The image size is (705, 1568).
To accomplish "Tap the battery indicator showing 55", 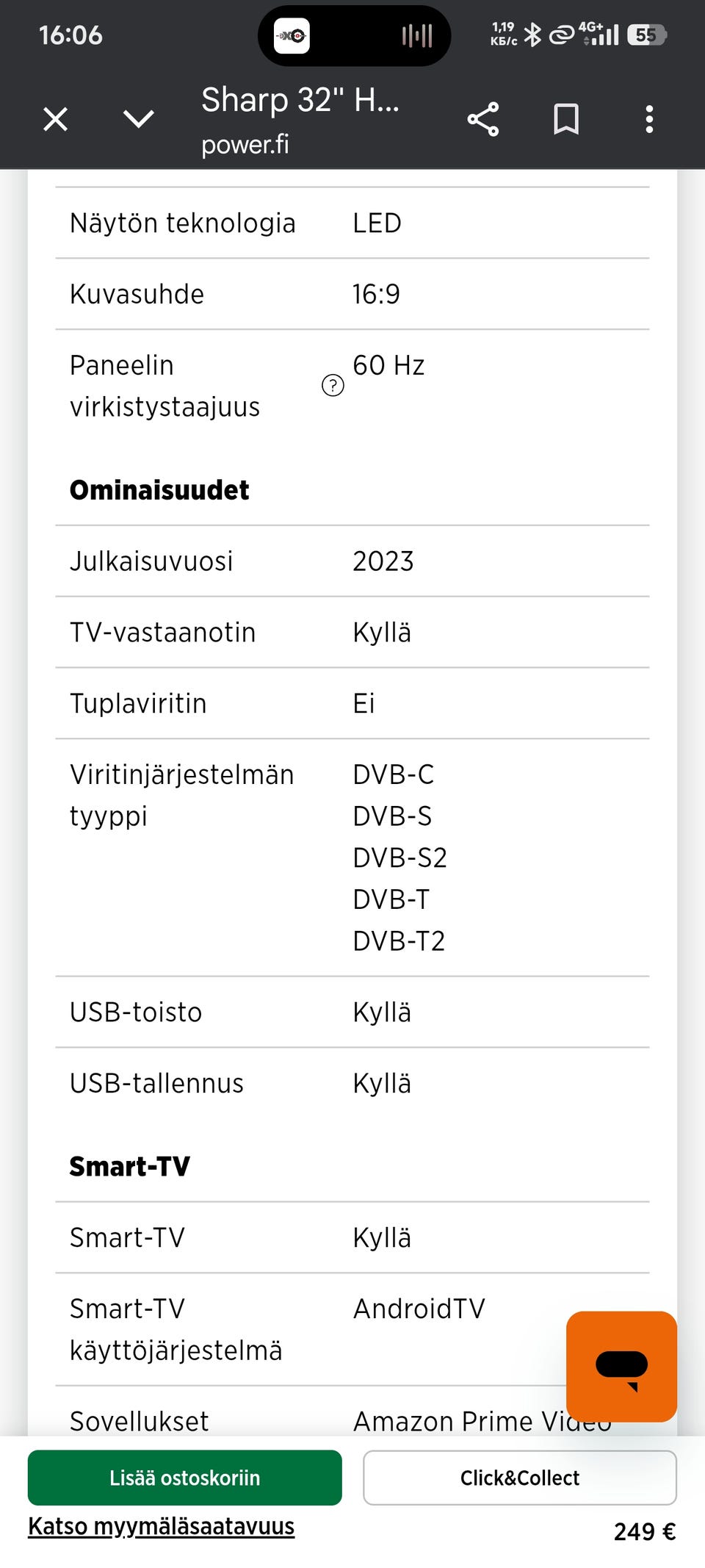I will click(x=646, y=35).
